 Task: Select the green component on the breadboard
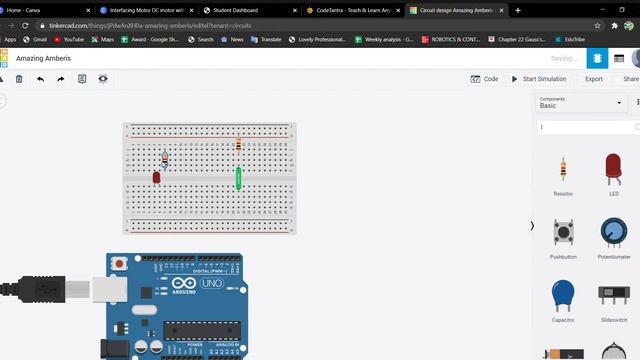238,179
